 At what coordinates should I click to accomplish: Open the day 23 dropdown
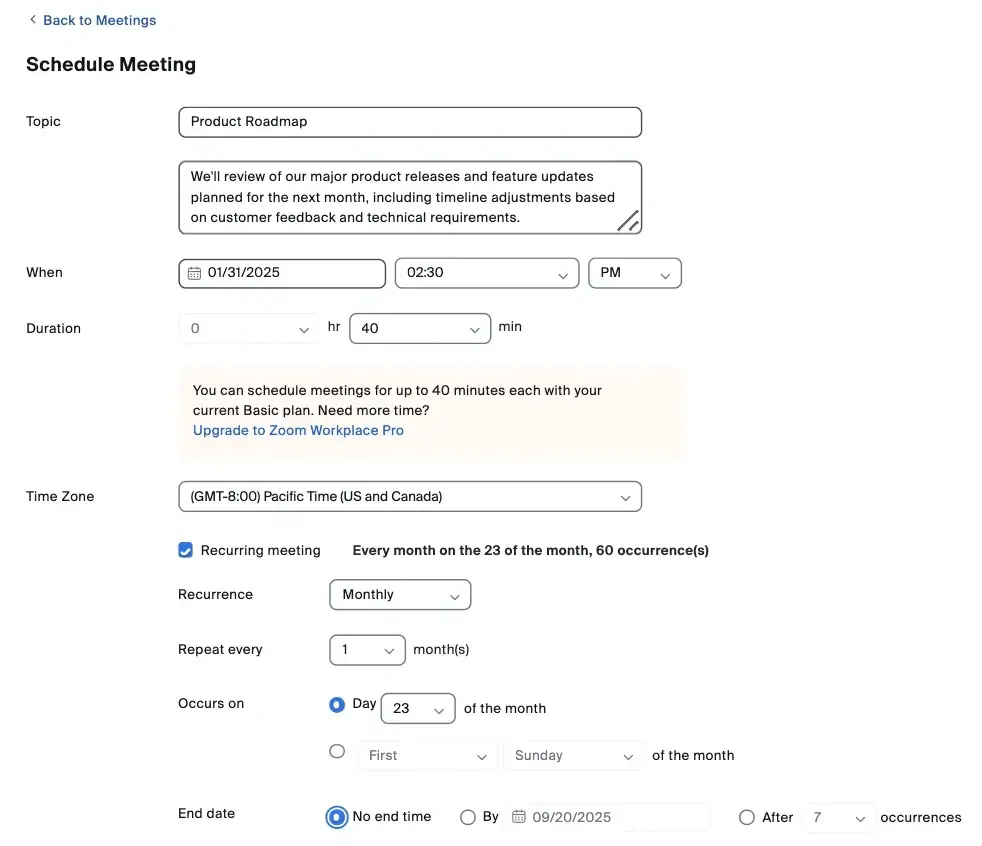(x=418, y=708)
